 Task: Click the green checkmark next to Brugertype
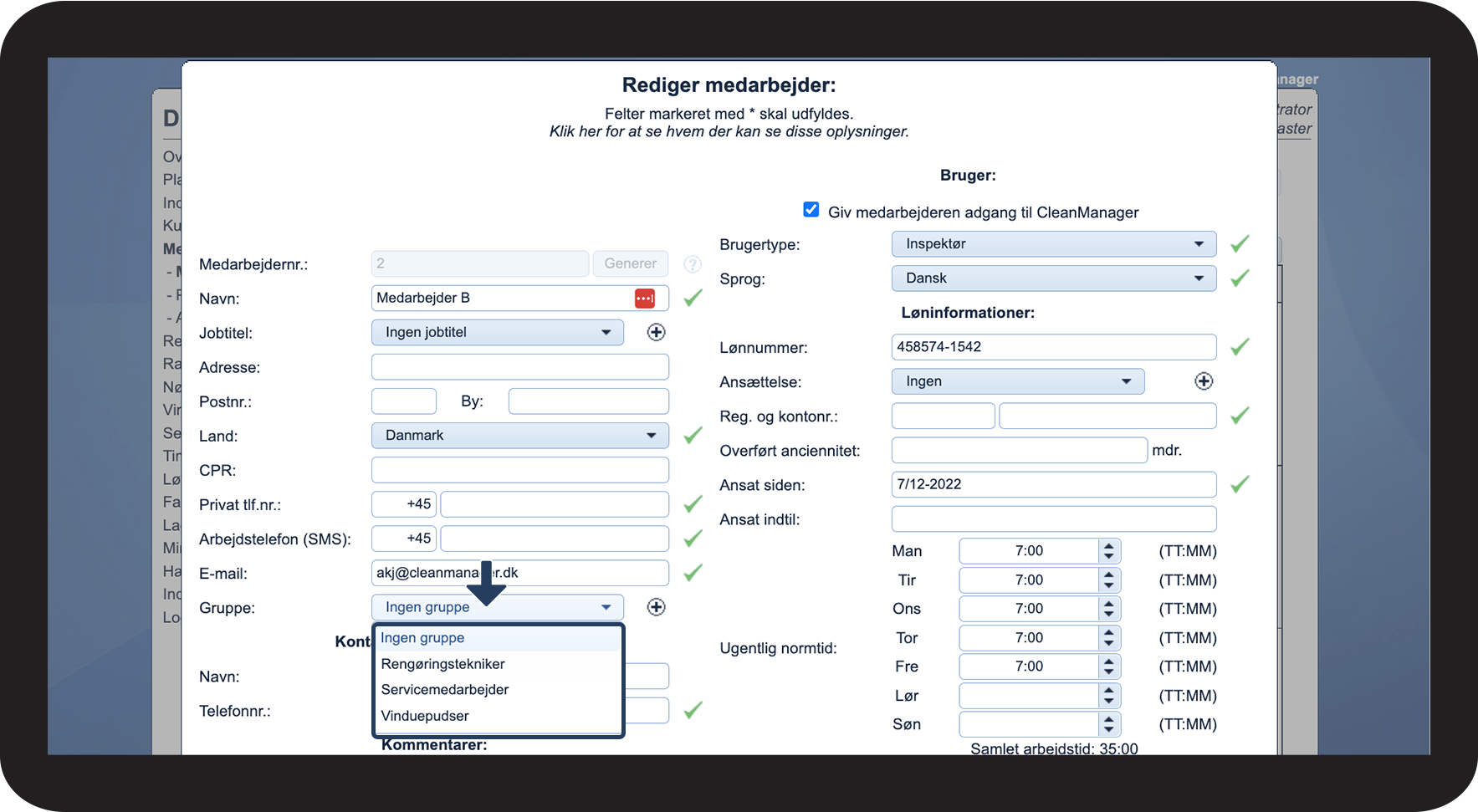[x=1240, y=243]
